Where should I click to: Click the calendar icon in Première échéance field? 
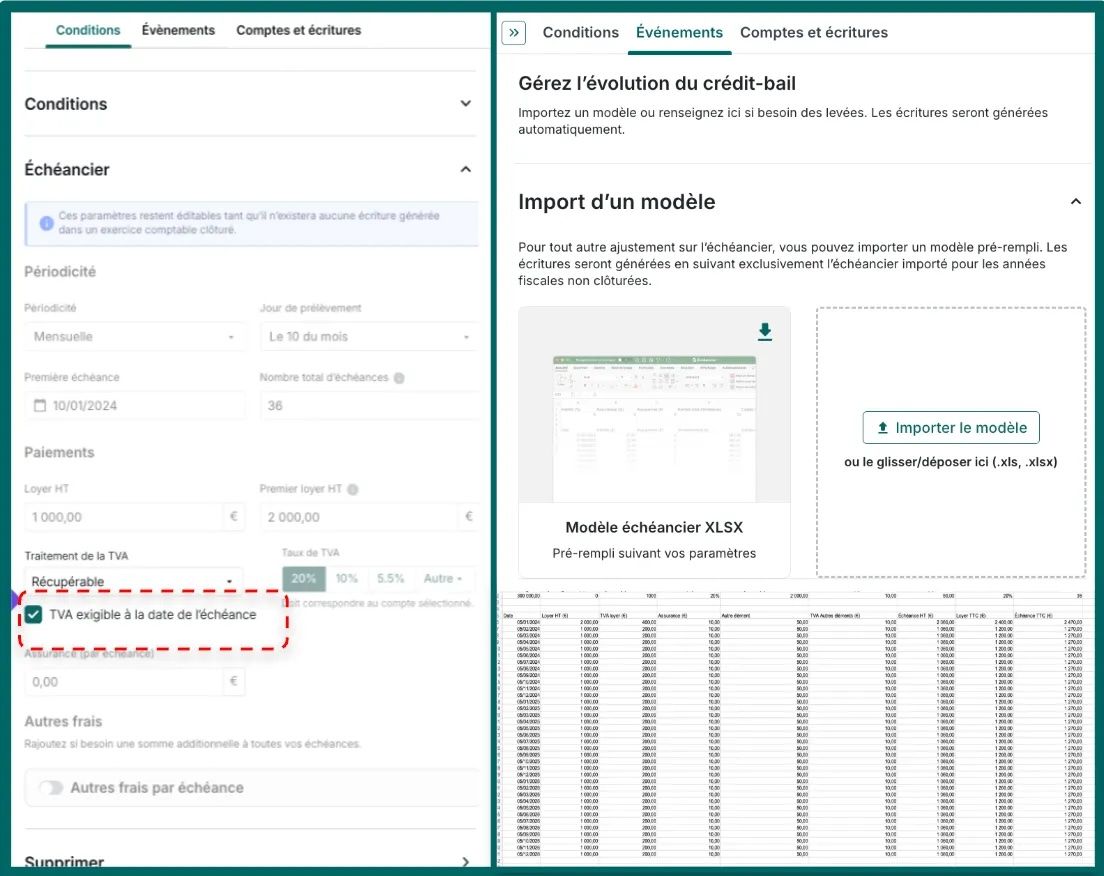(x=40, y=406)
